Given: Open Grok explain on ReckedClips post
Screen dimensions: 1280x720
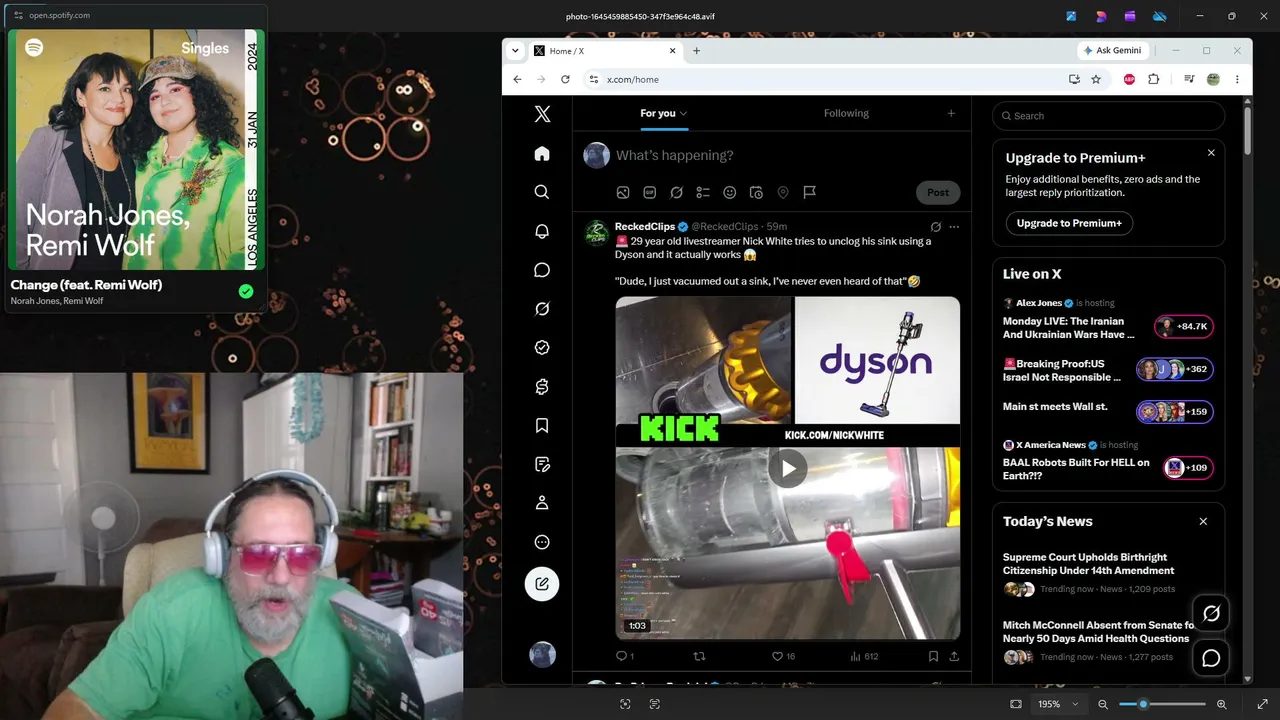Looking at the screenshot, I should (936, 227).
